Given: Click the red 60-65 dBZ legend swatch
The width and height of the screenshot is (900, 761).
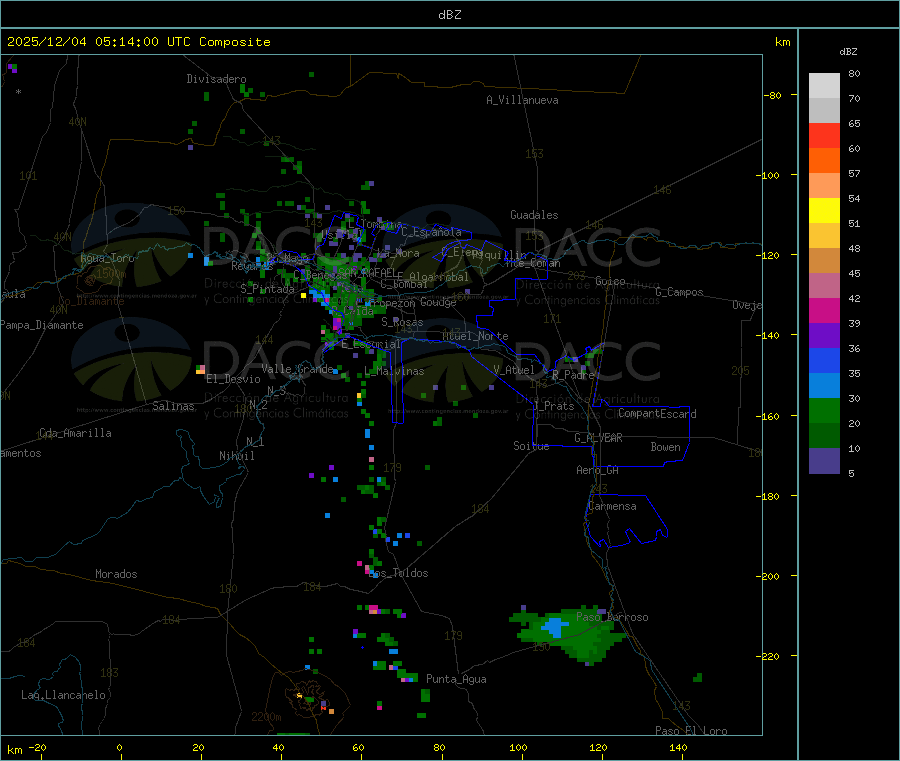Looking at the screenshot, I should 824,135.
